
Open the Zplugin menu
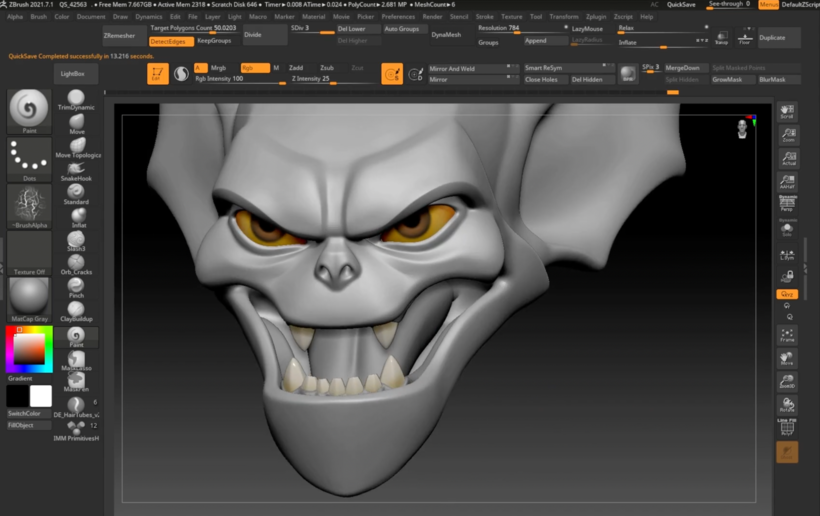(596, 17)
